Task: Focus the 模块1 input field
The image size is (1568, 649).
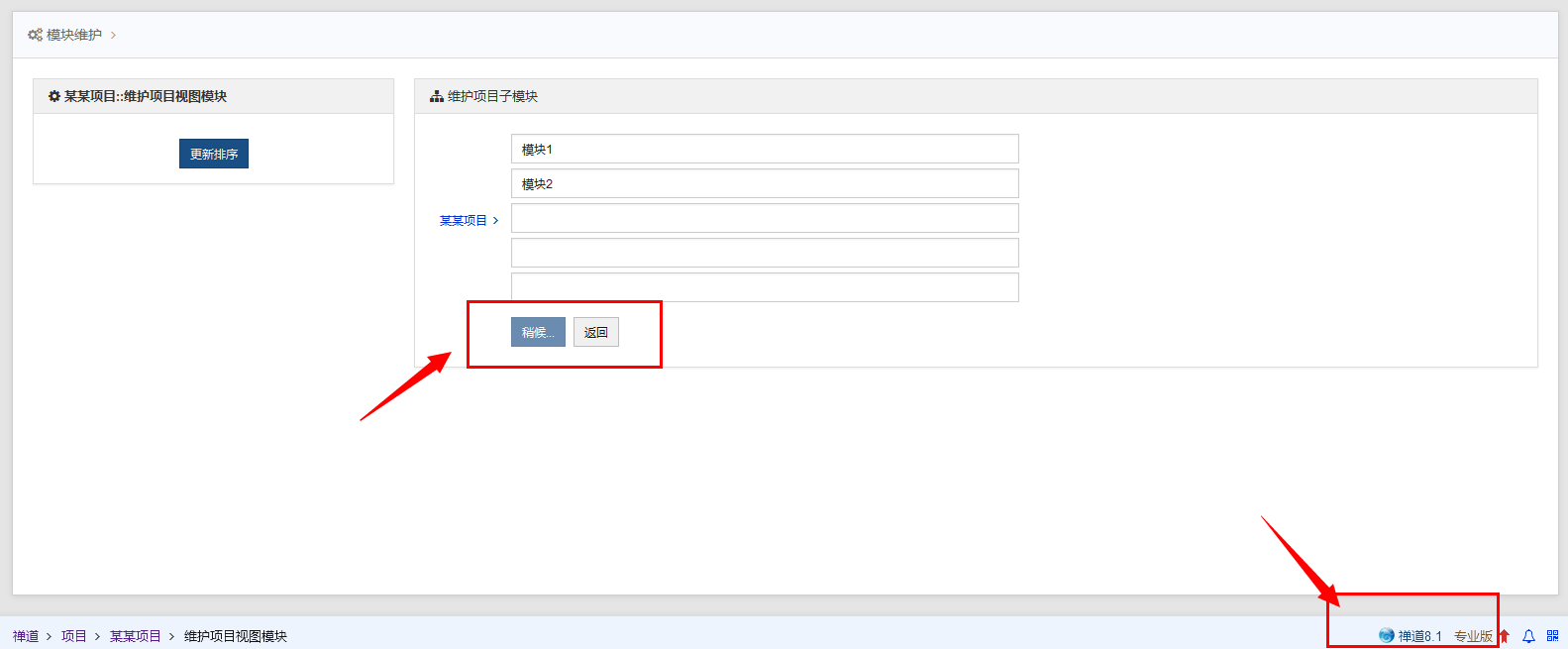Action: [764, 149]
